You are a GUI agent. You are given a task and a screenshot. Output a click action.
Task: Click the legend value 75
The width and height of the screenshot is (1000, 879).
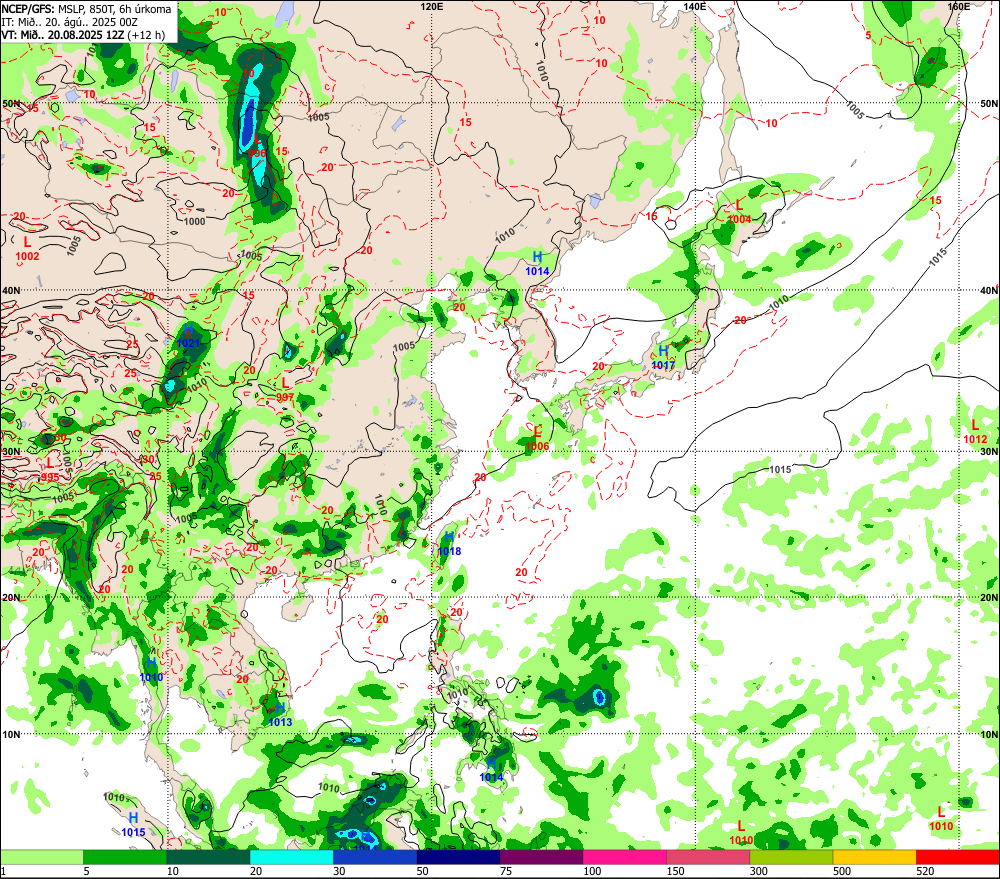(x=506, y=871)
